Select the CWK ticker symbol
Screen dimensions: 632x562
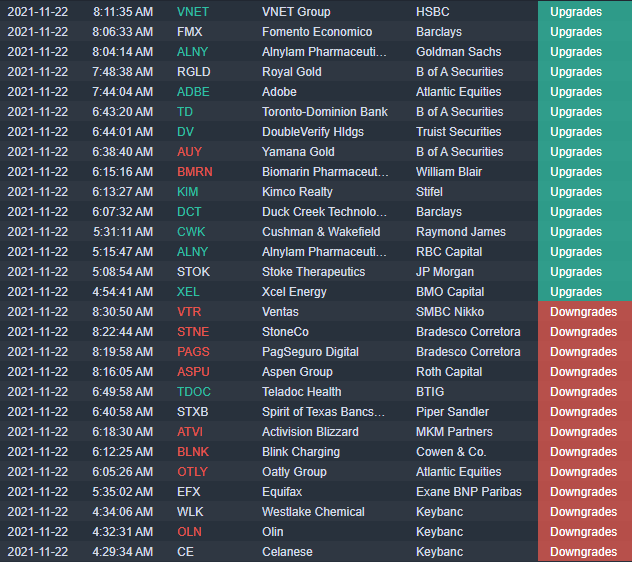(191, 232)
